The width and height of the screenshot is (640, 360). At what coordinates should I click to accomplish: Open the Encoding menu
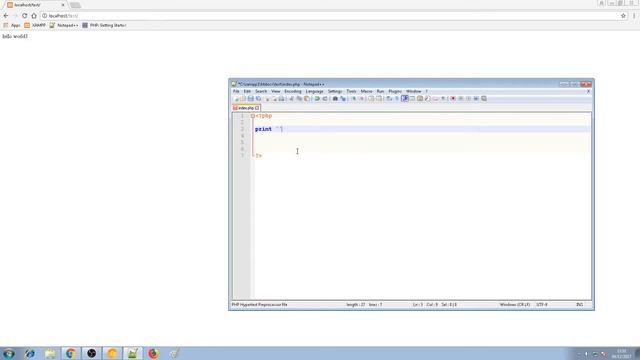click(293, 91)
